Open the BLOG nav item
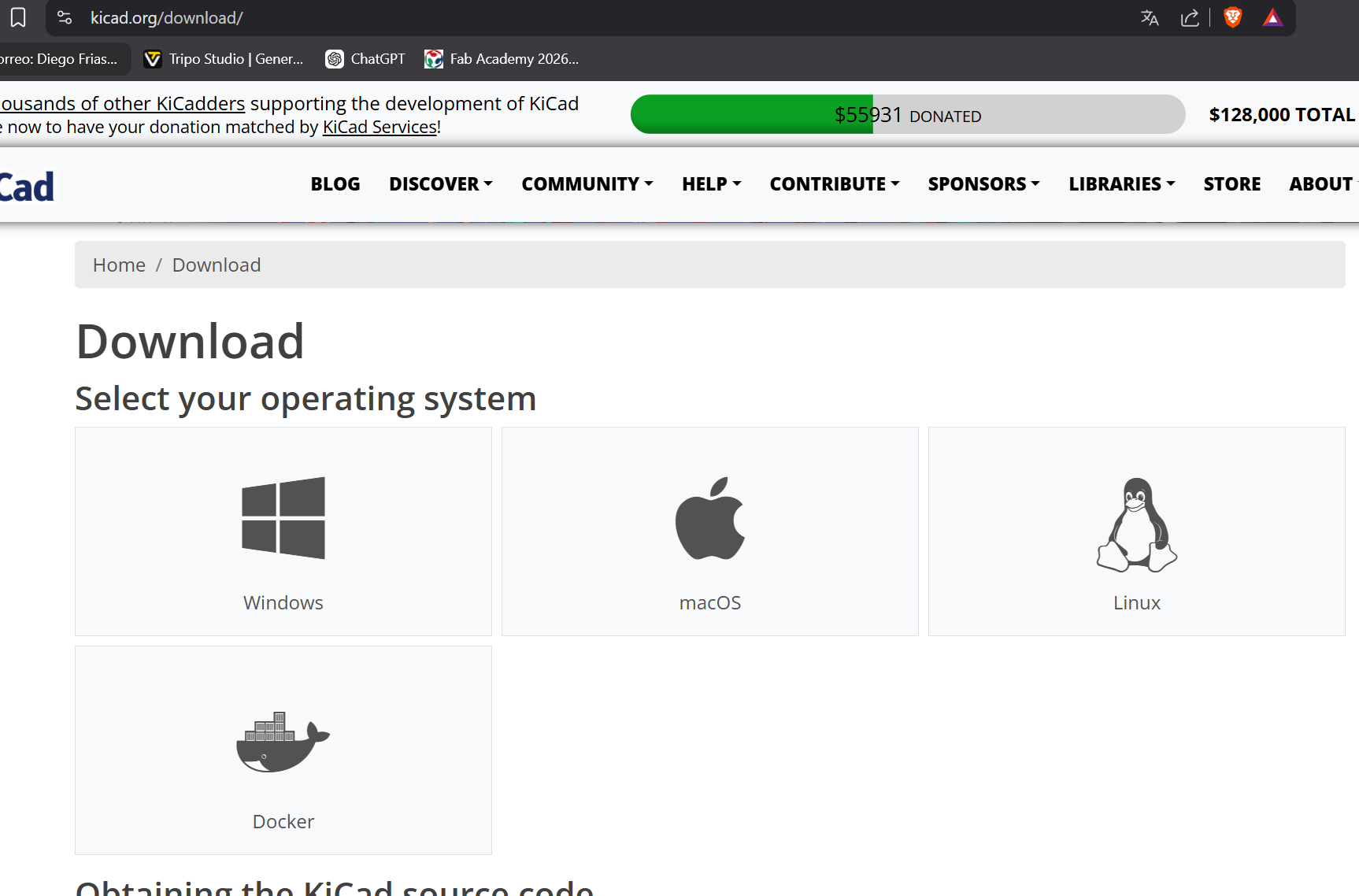 pos(335,184)
